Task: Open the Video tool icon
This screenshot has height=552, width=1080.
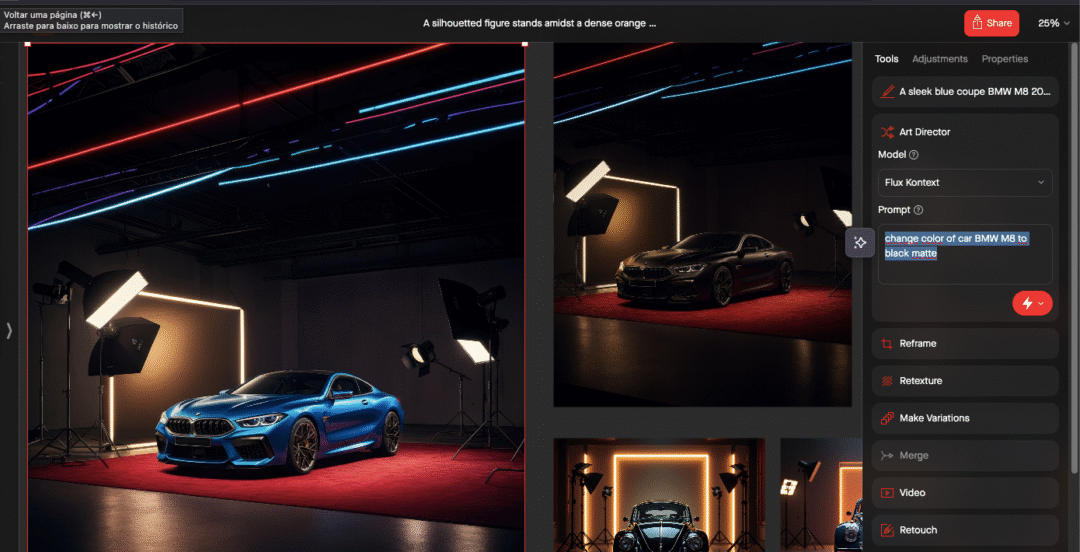Action: click(887, 493)
